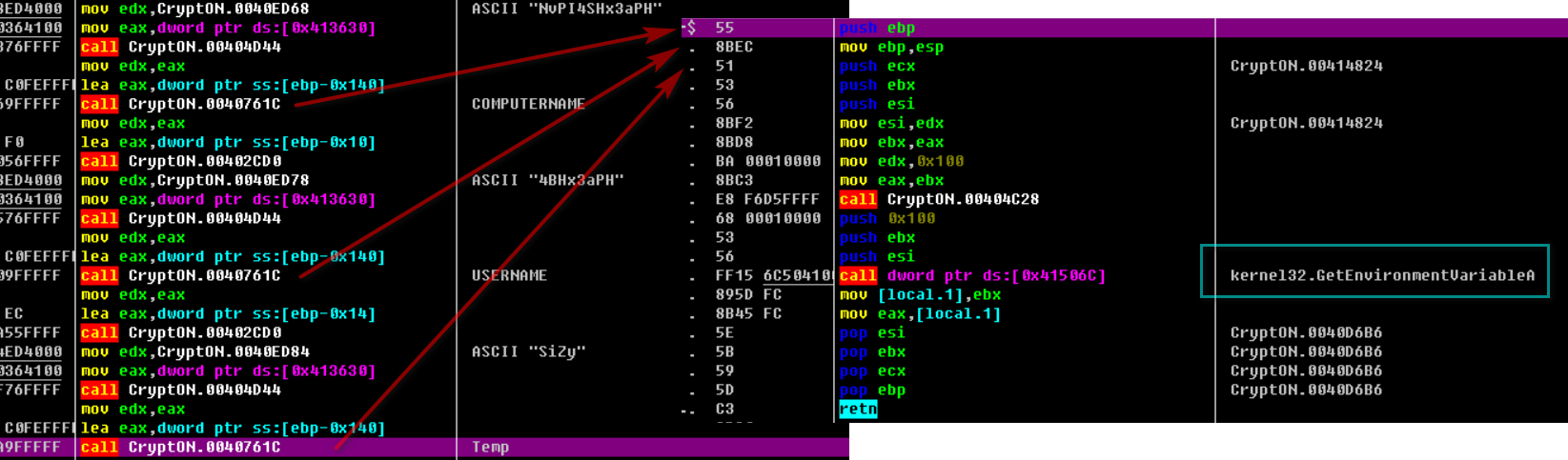
Task: Click the hex byte 59
Action: [724, 370]
